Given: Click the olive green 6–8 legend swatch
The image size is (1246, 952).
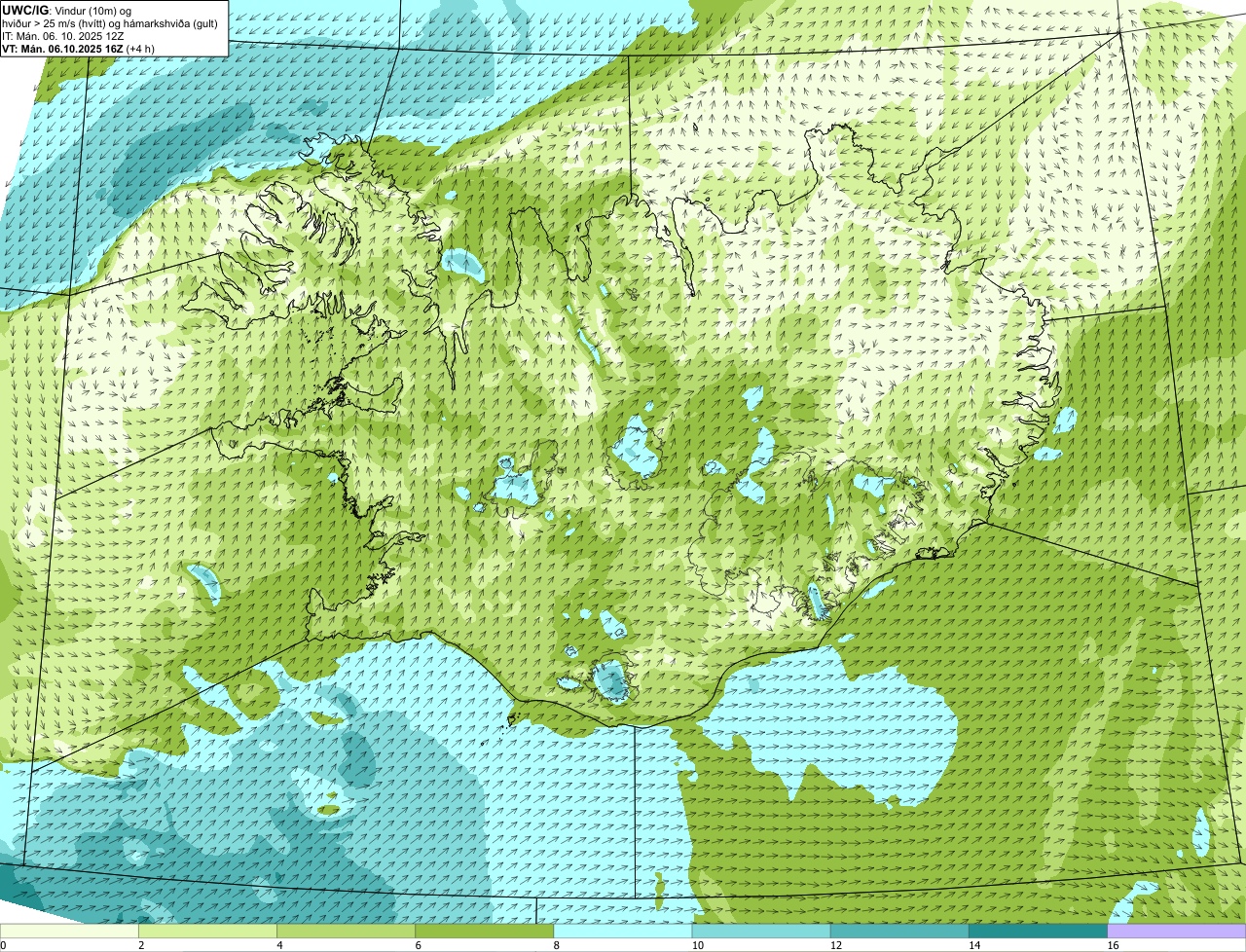Looking at the screenshot, I should (485, 932).
